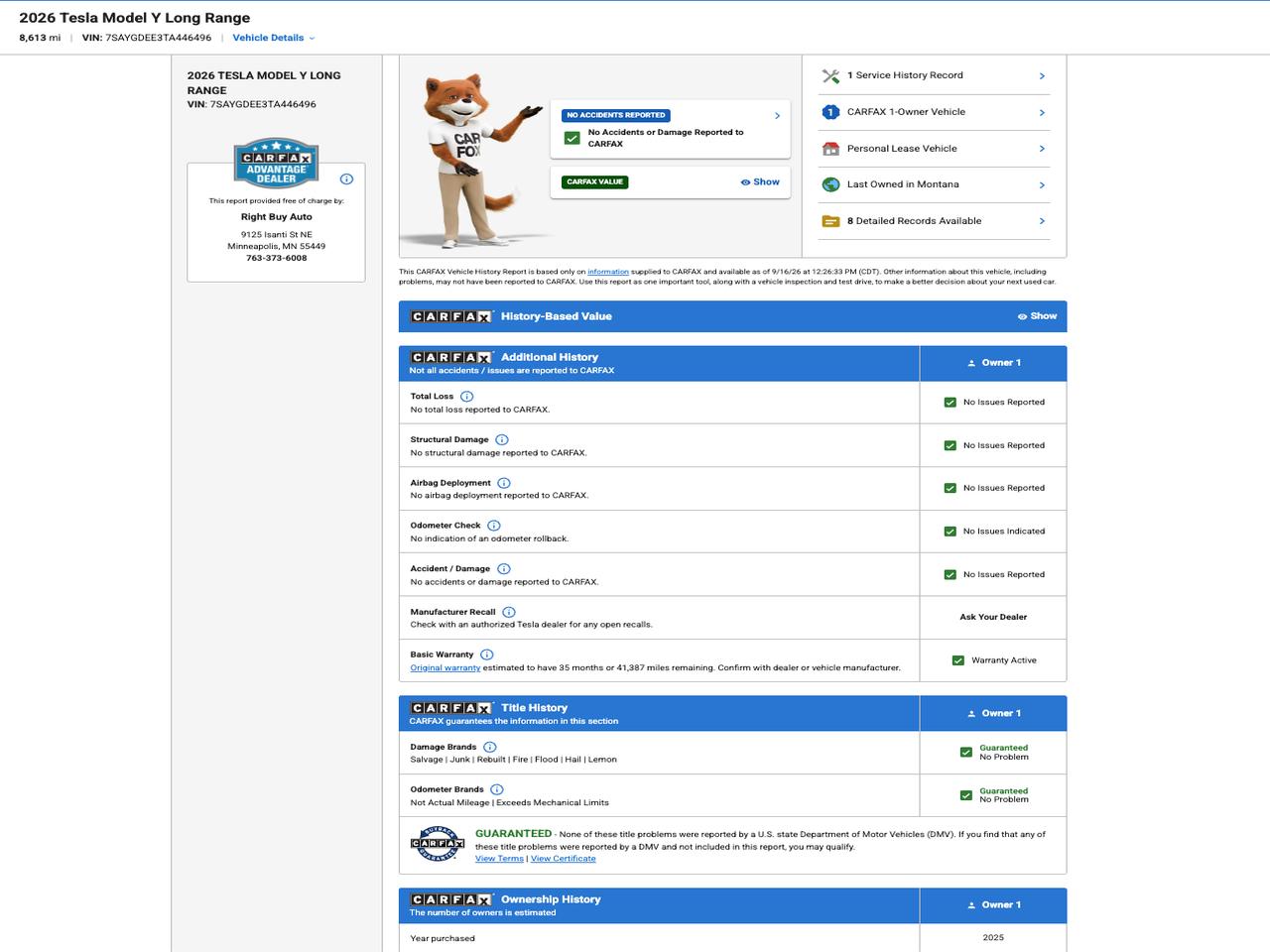
Task: Click Damage Brands Guaranteed checkmark
Action: pyautogui.click(x=966, y=753)
